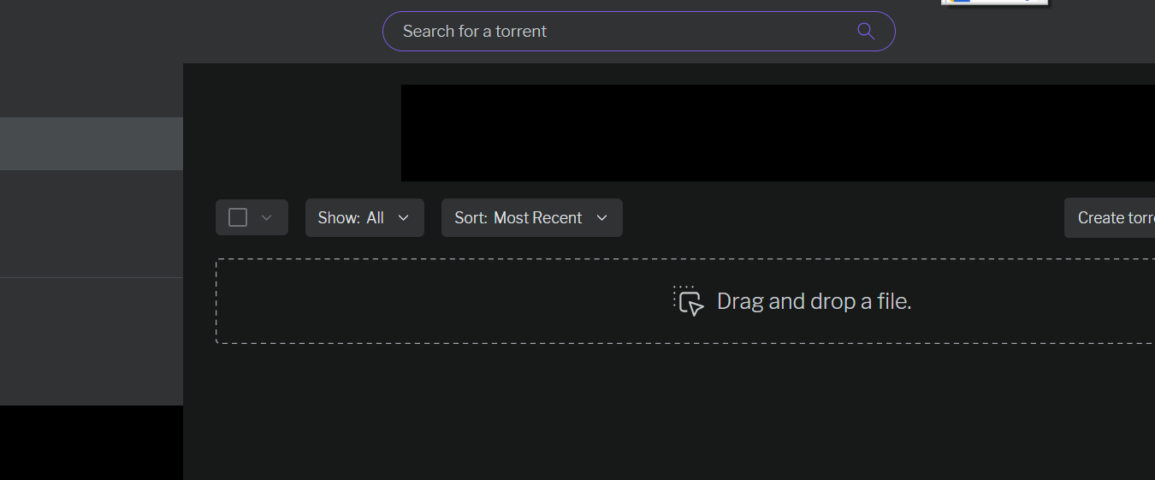Select the highlighted sidebar row
Image resolution: width=1155 pixels, height=480 pixels.
click(x=91, y=144)
